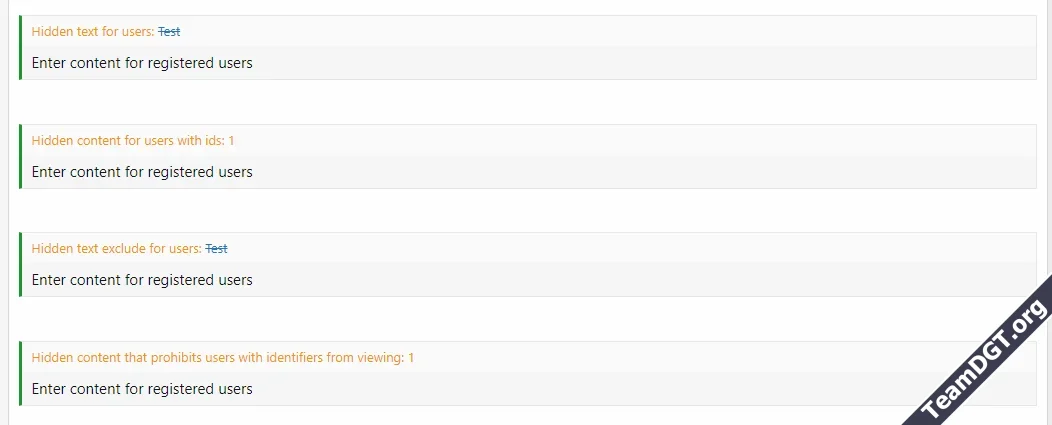Viewport: 1052px width, 425px height.
Task: Click the green left bar of the 'ids: 1' block
Action: pyautogui.click(x=20, y=156)
